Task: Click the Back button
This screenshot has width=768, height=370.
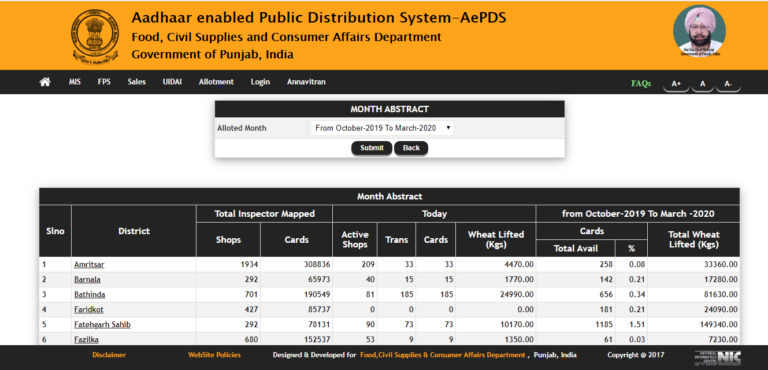Action: tap(411, 148)
